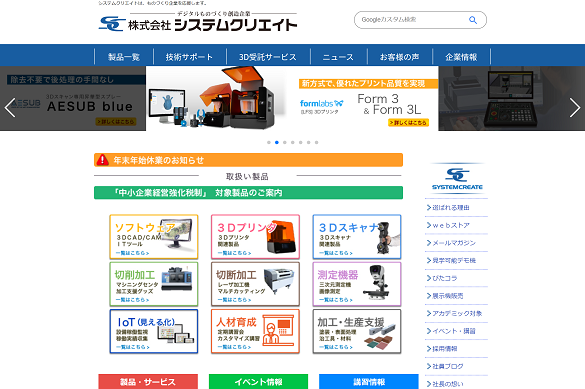The image size is (585, 389).
Task: Open the 3Dスキャナ product category tile
Action: point(357,237)
